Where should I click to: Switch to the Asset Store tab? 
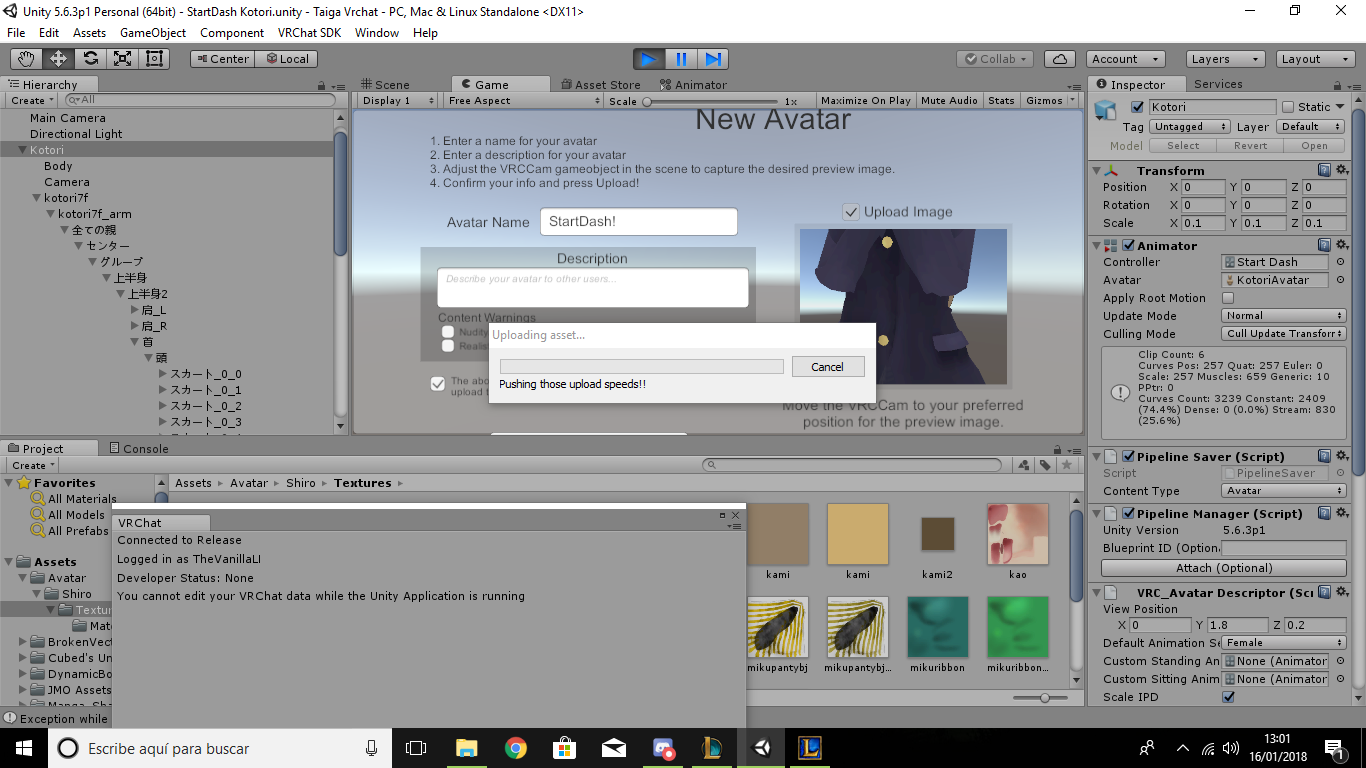600,85
